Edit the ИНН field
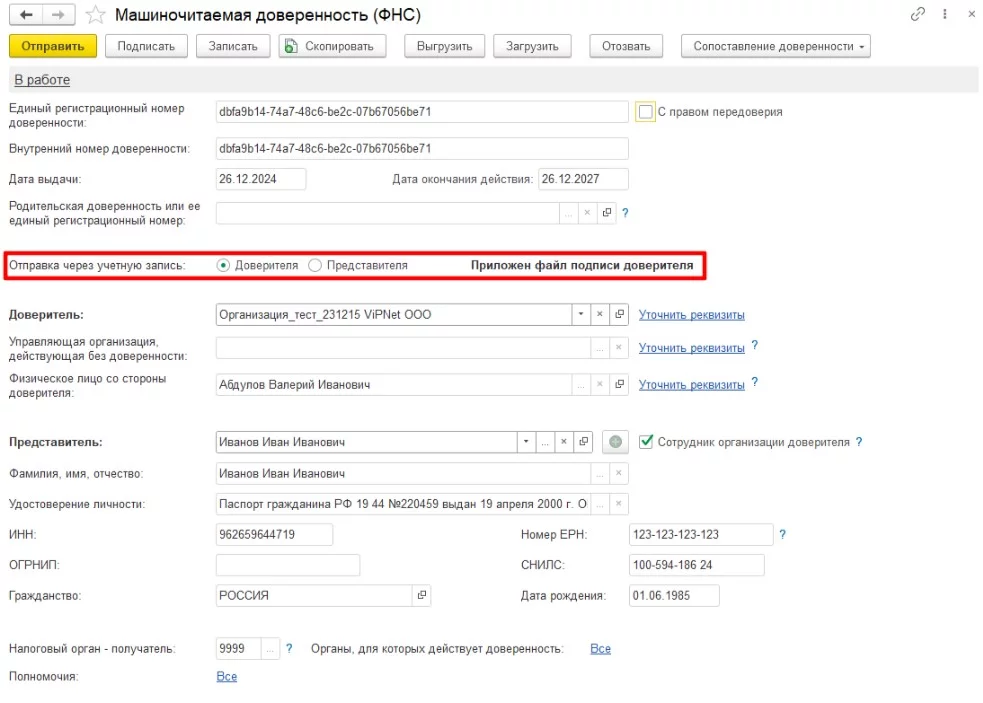 tap(274, 534)
